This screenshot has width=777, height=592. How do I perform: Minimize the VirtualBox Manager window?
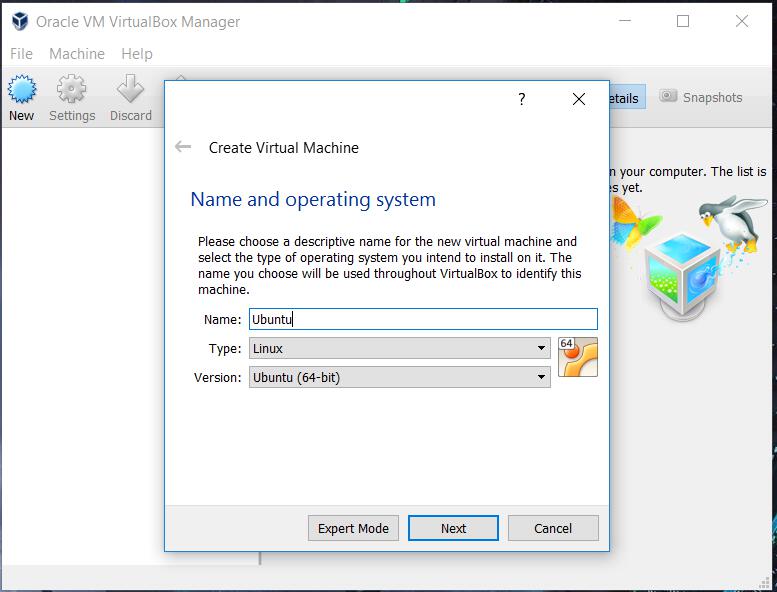tap(625, 21)
